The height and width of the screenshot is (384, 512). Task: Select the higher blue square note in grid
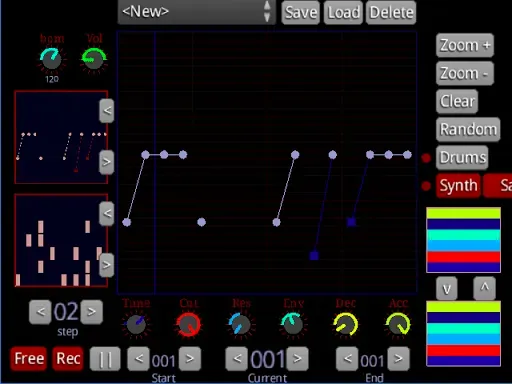pyautogui.click(x=351, y=222)
